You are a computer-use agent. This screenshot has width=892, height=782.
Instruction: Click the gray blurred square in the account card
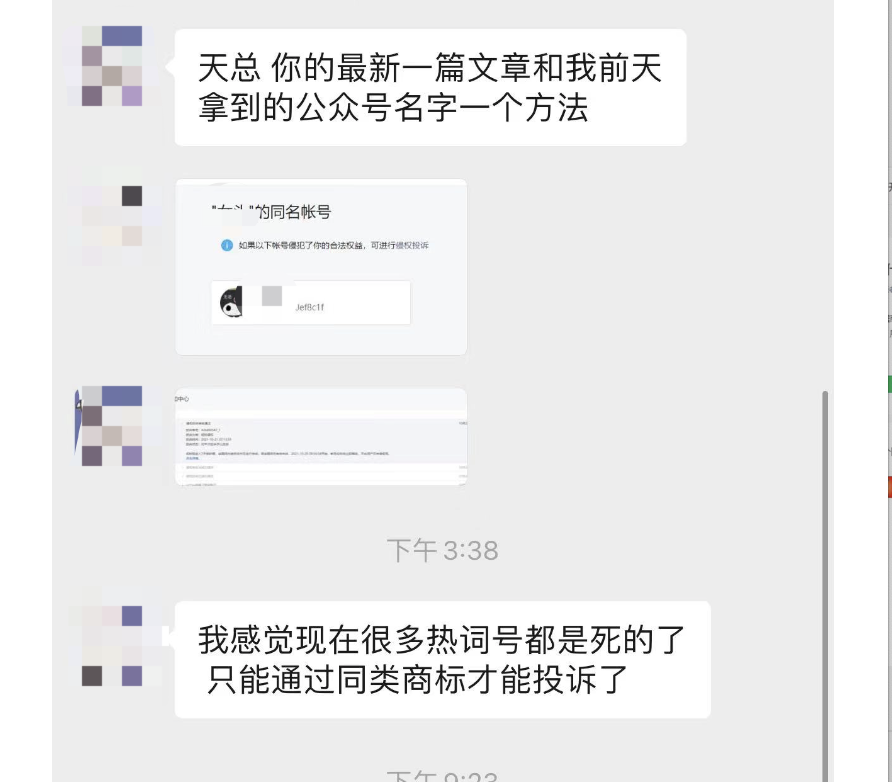(x=271, y=296)
